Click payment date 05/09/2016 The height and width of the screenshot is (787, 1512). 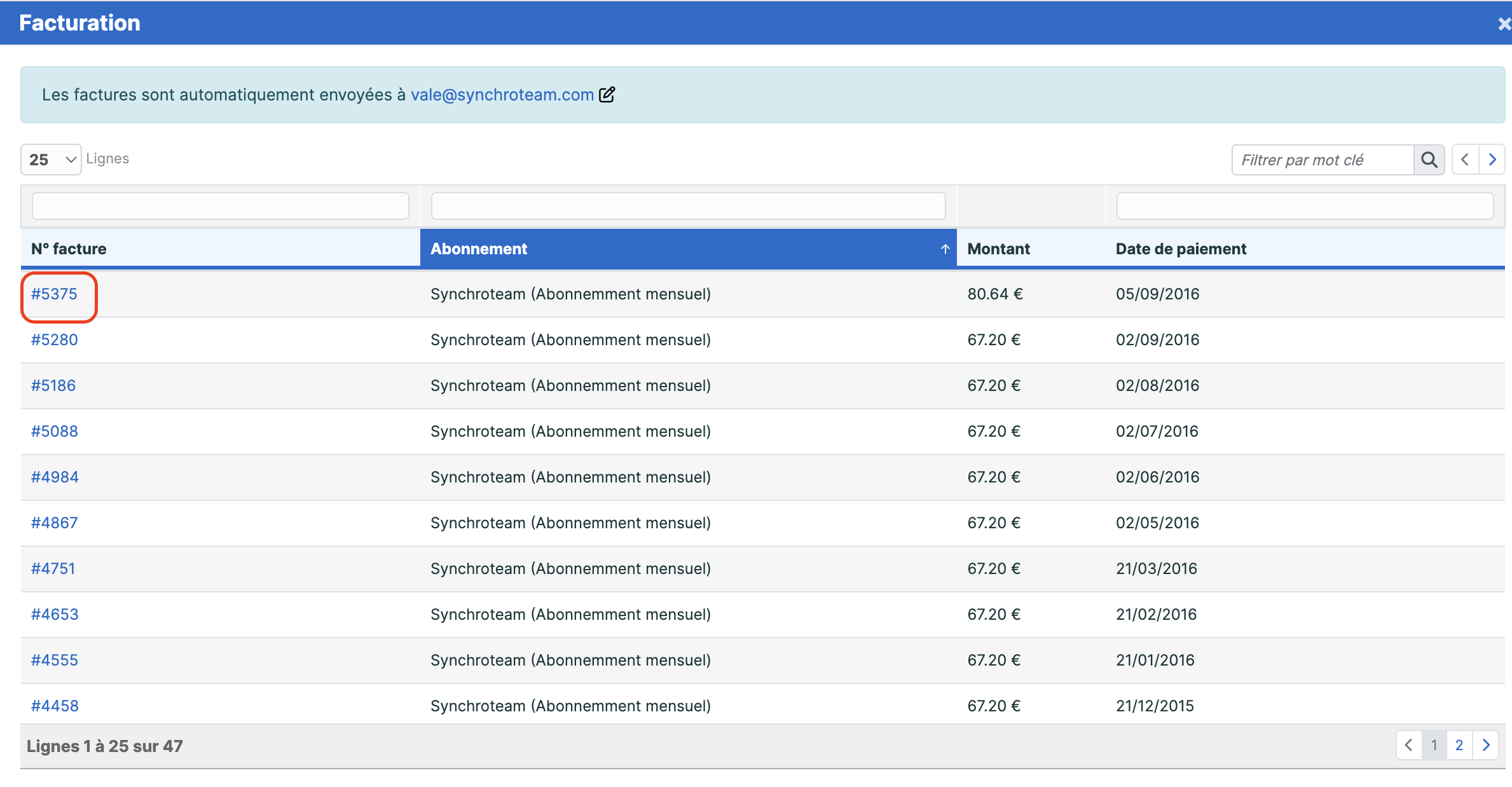[x=1157, y=294]
